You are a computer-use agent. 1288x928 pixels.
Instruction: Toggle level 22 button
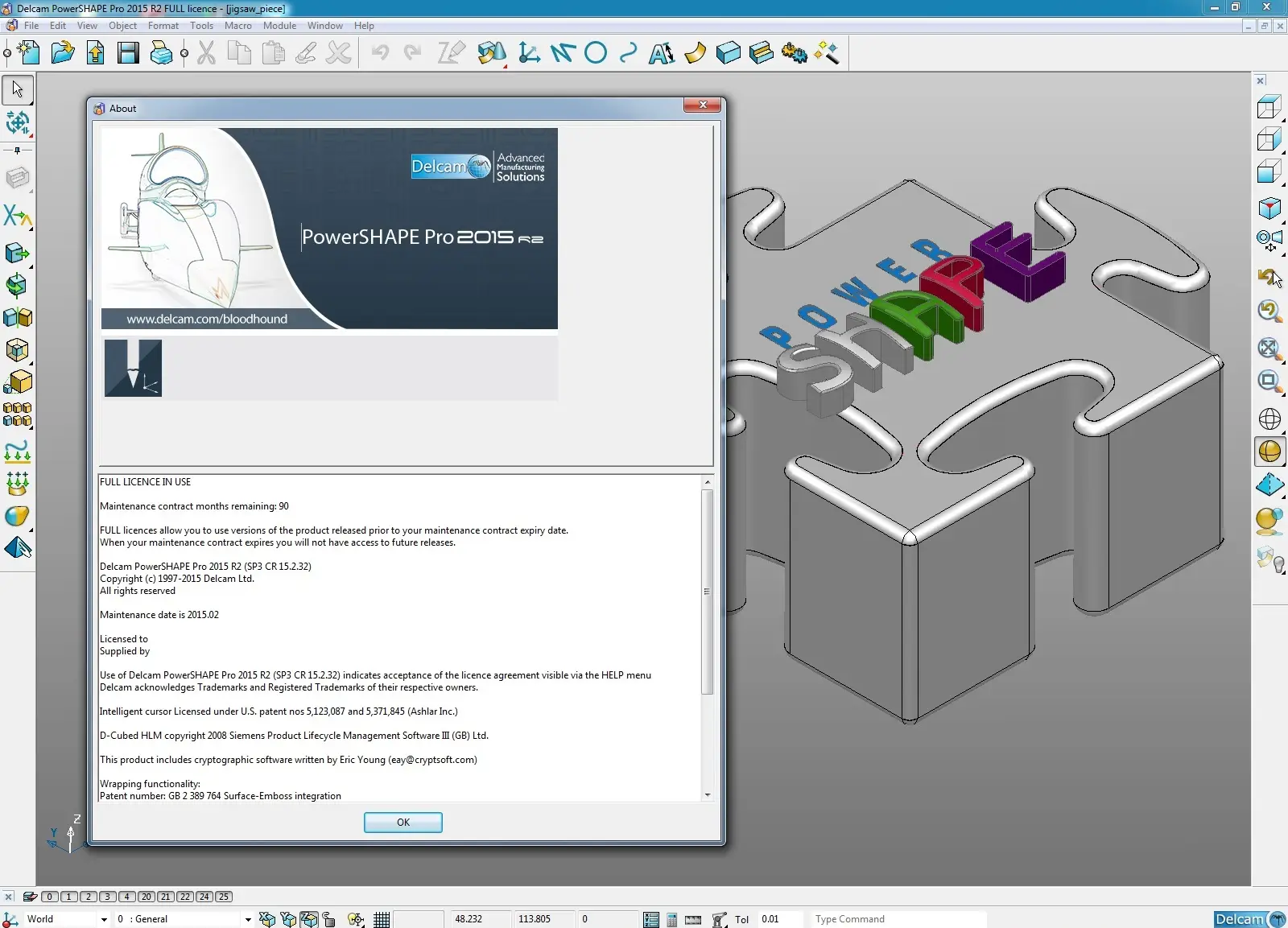[x=185, y=897]
